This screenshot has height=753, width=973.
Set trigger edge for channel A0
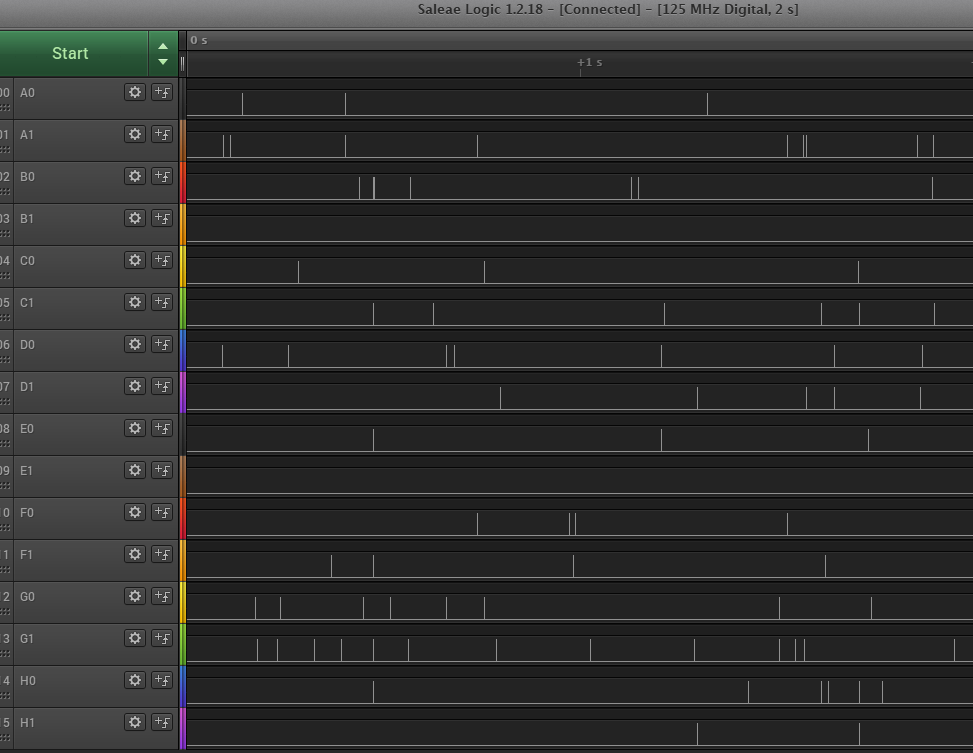(162, 92)
